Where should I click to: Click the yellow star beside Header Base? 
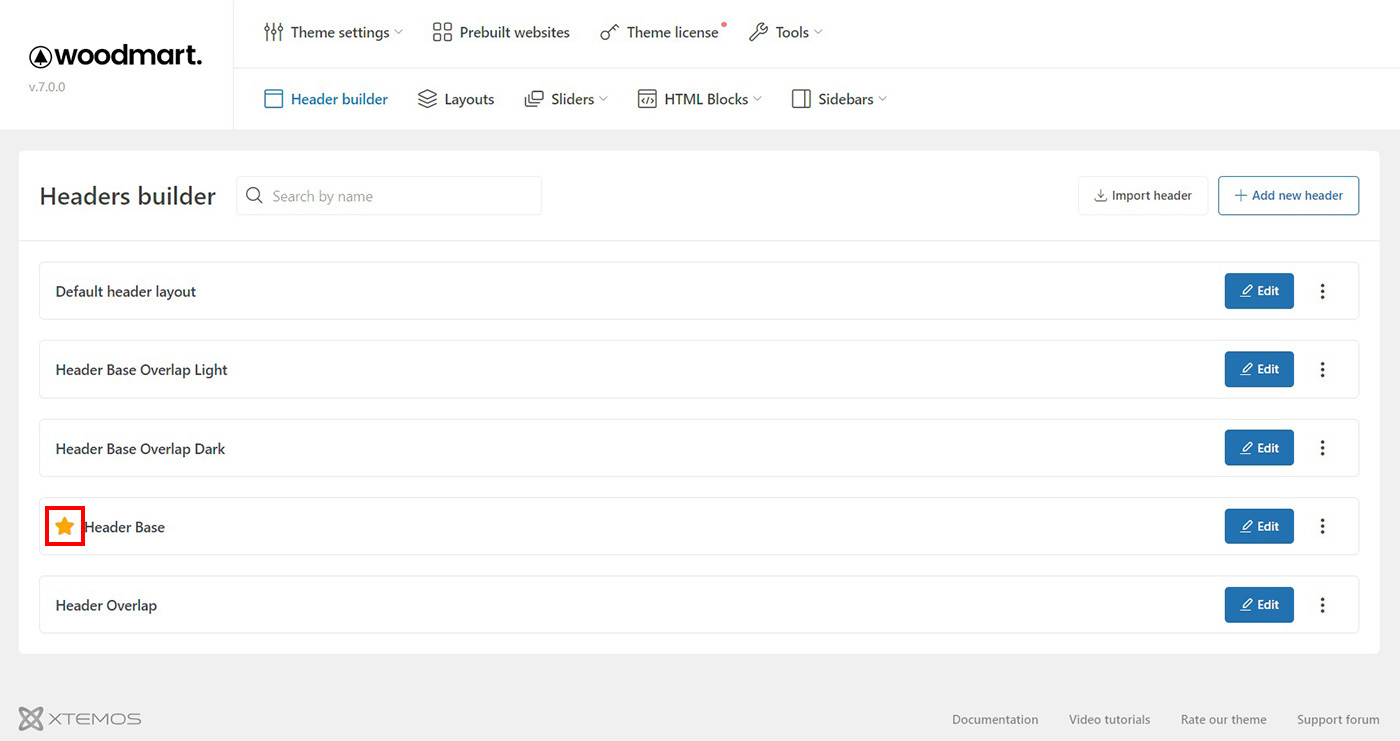click(65, 526)
